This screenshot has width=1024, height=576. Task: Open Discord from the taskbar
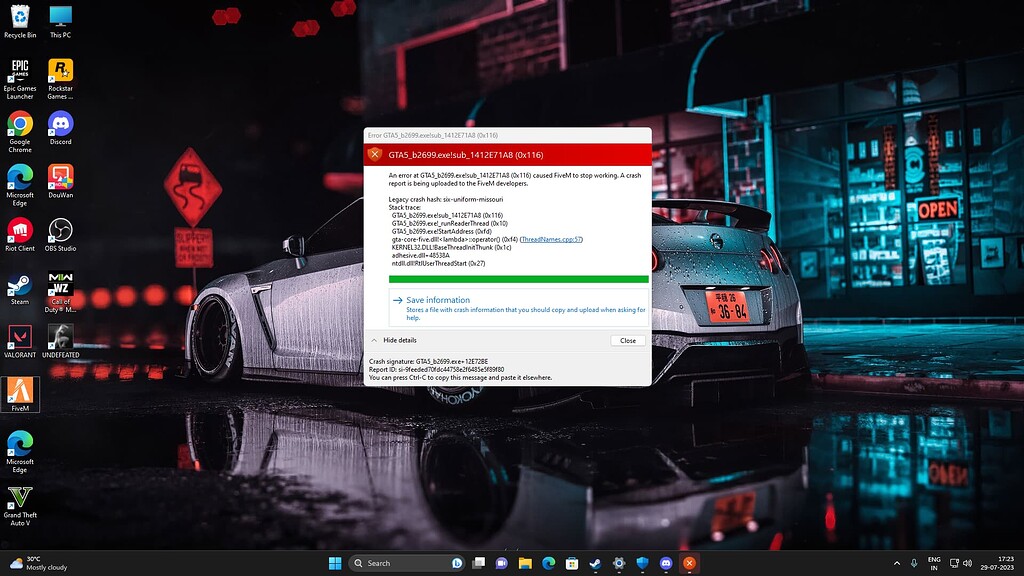tap(665, 563)
